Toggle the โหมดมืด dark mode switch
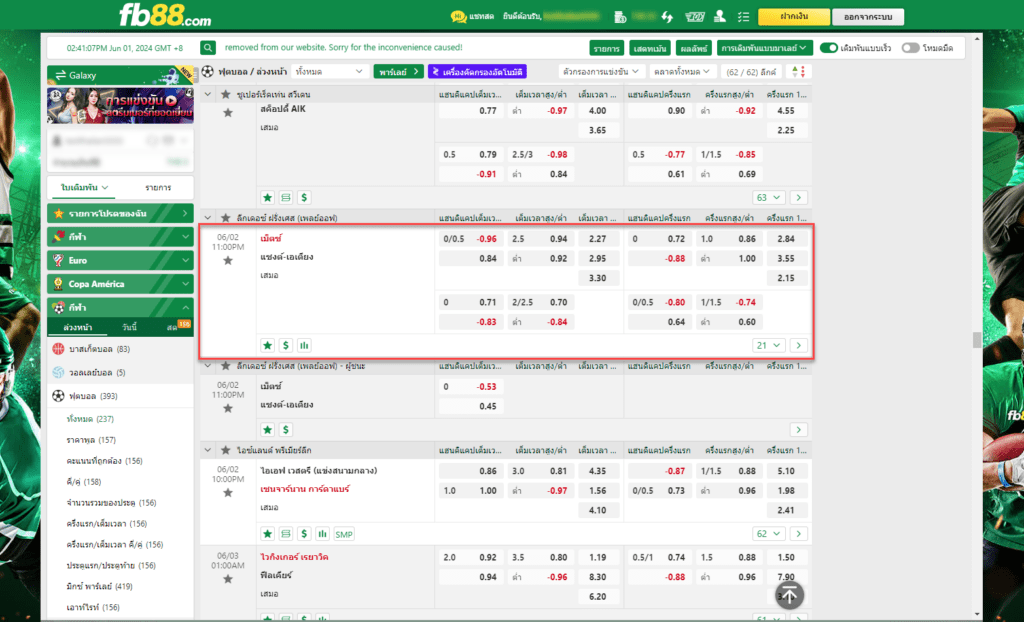The width and height of the screenshot is (1024, 622). click(910, 48)
